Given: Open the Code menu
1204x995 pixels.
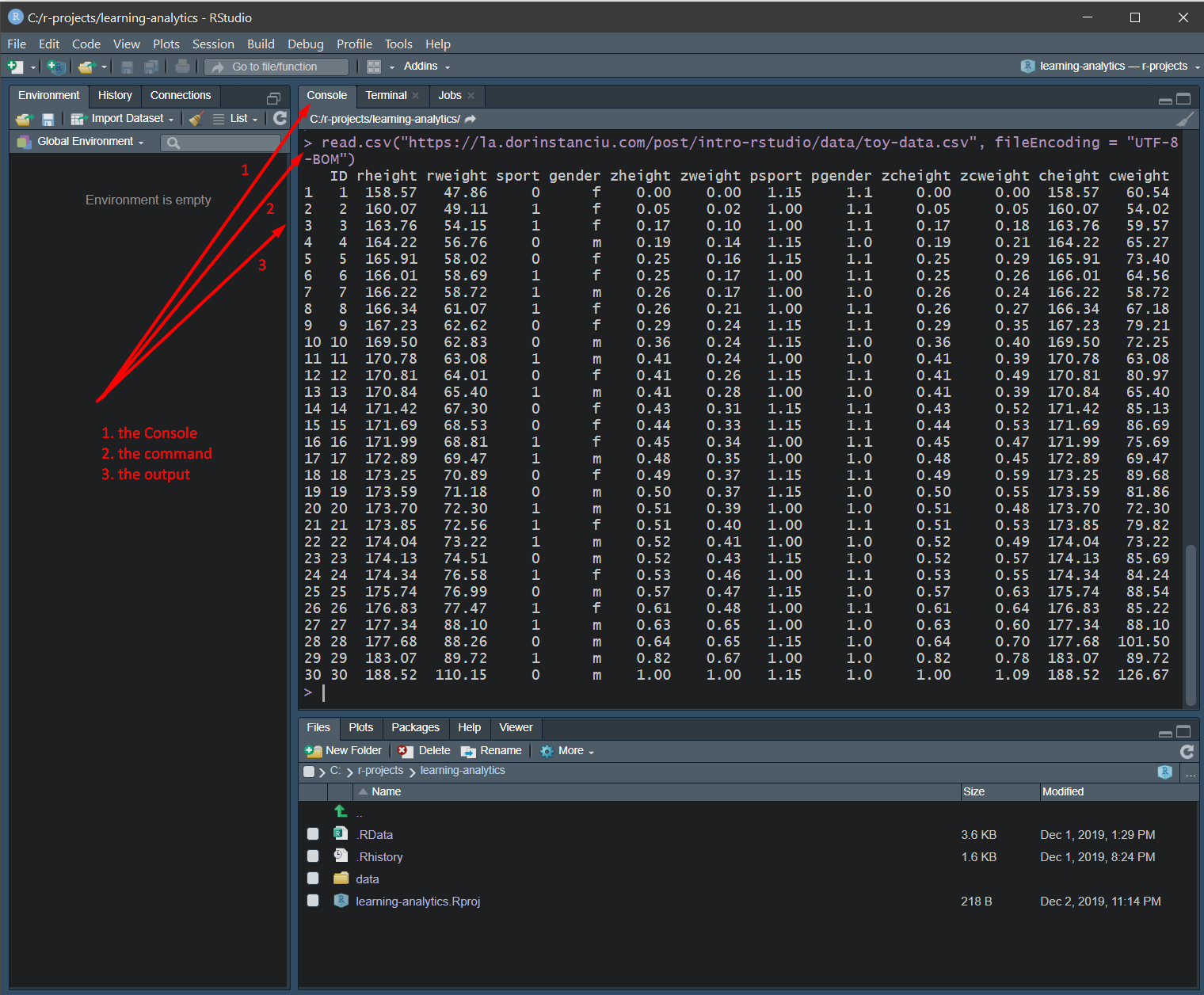Looking at the screenshot, I should point(86,44).
